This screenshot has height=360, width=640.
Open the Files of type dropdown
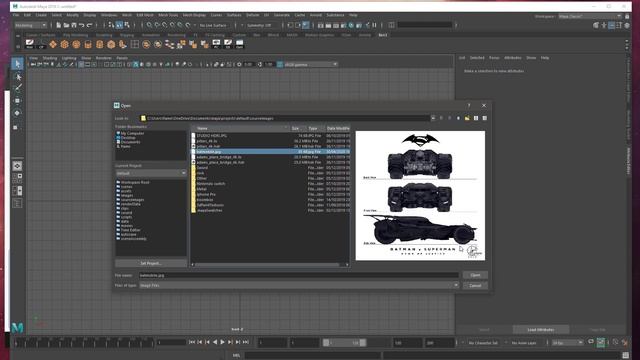299,286
